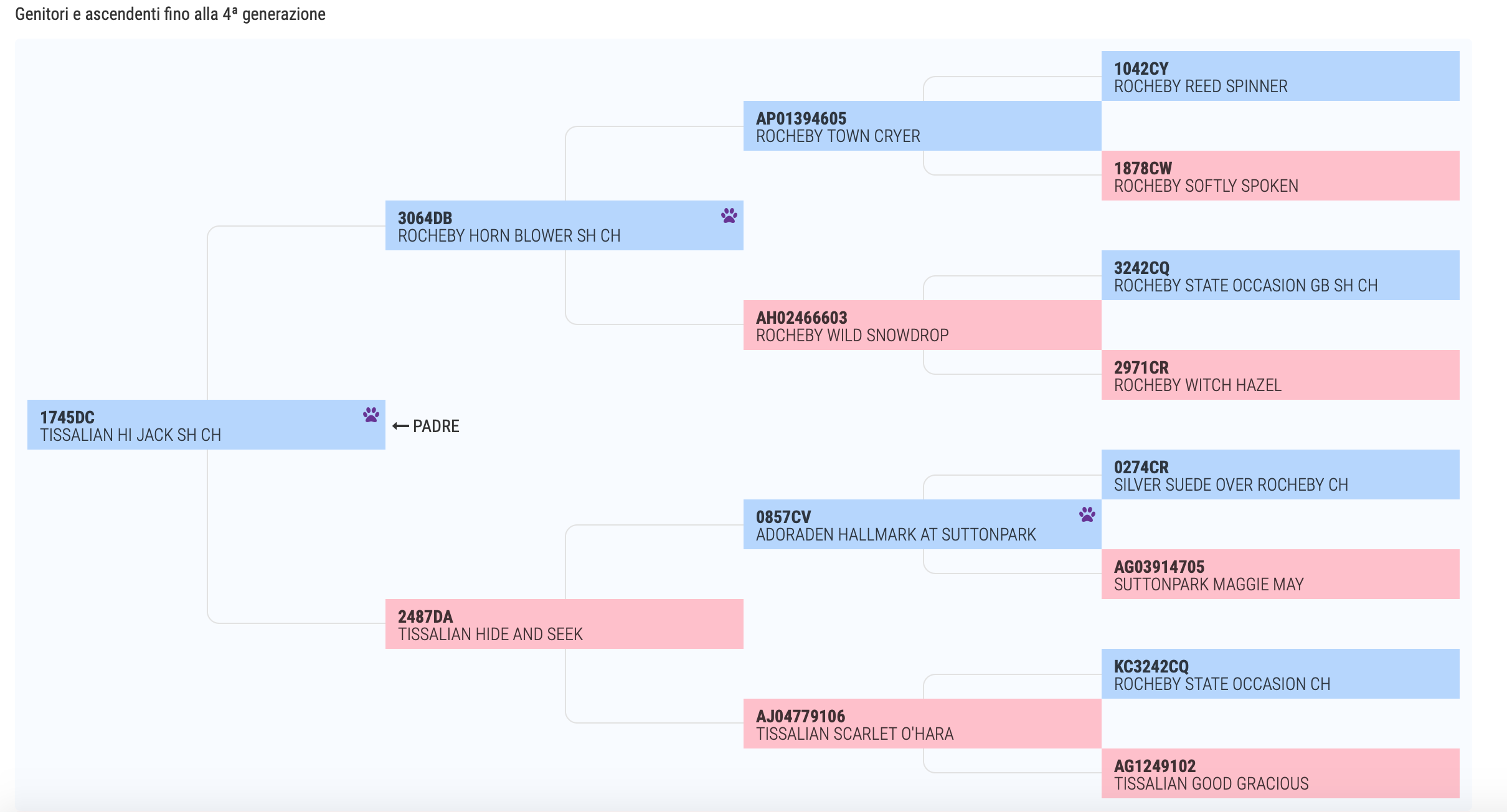Click the Genitori e ascendenti heading
This screenshot has height=812, width=1507.
coord(170,14)
